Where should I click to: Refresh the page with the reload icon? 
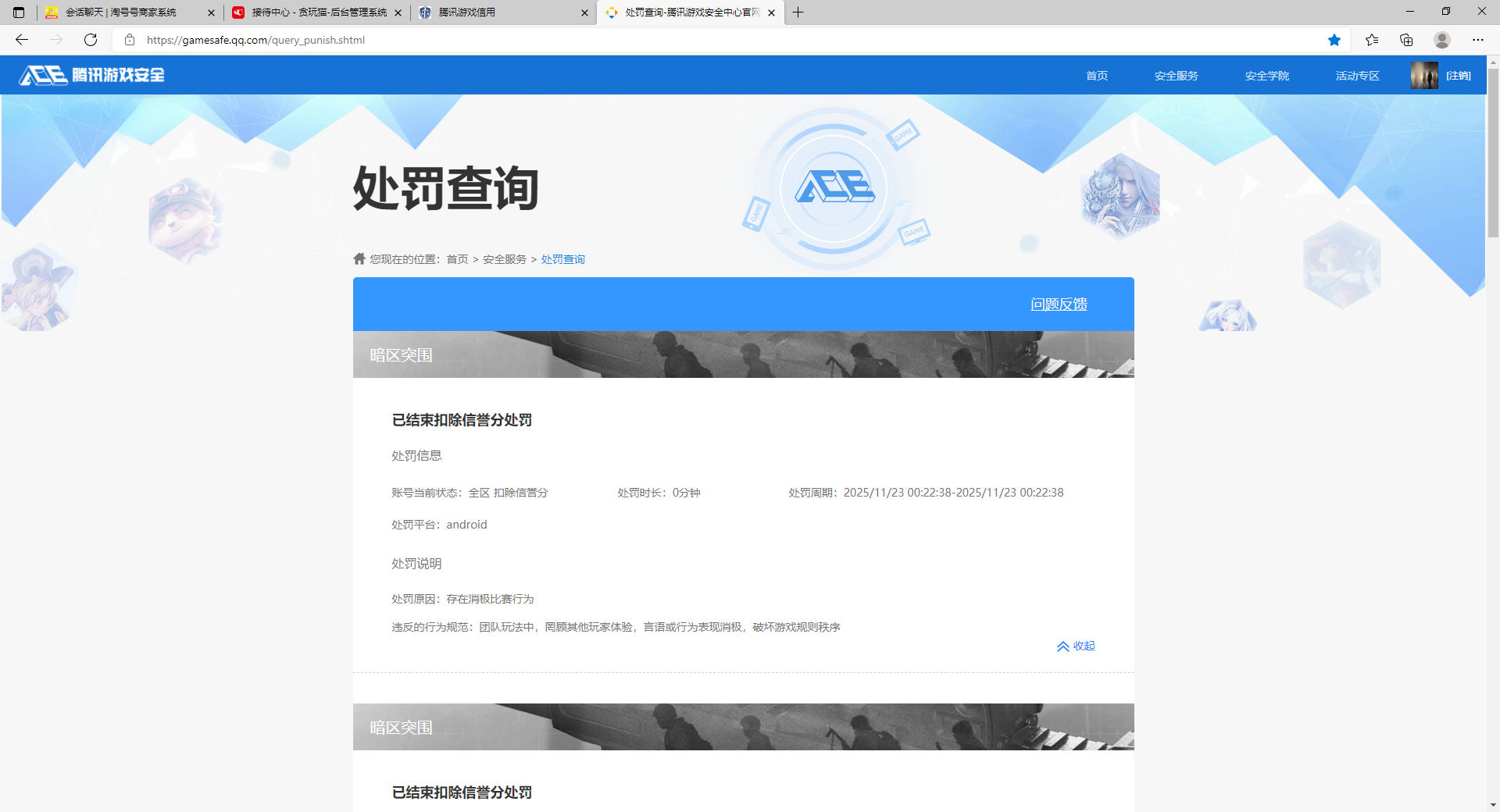(x=90, y=40)
